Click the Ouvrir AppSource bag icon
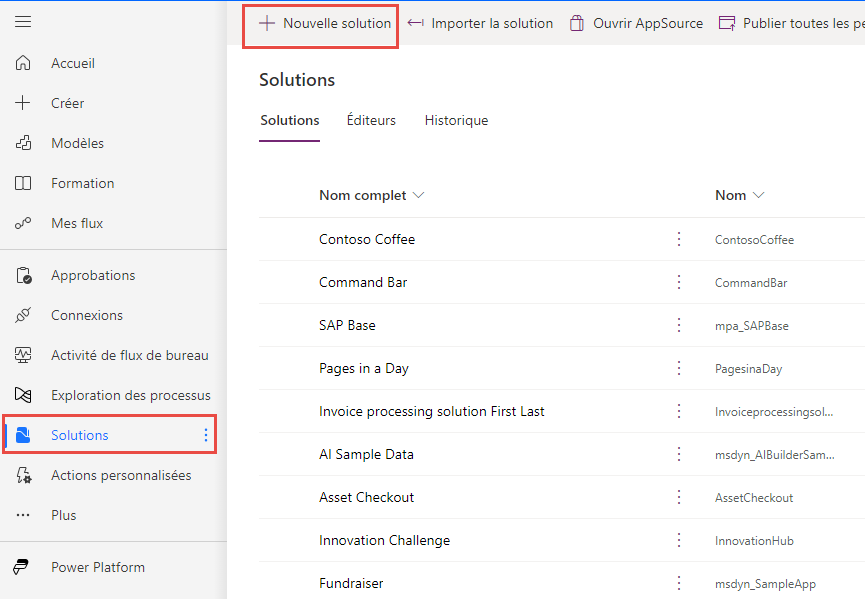This screenshot has height=599, width=865. coord(577,23)
